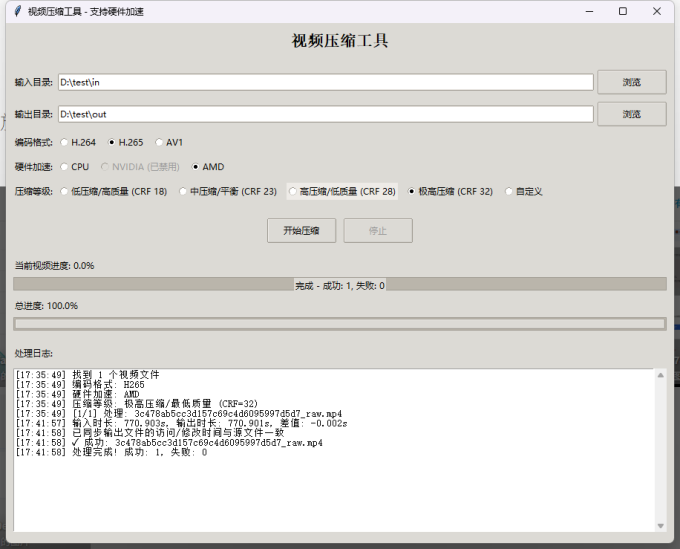This screenshot has width=680, height=549.
Task: Click log line '处理完成! 成功: 1, 失败: 0'
Action: point(111,452)
